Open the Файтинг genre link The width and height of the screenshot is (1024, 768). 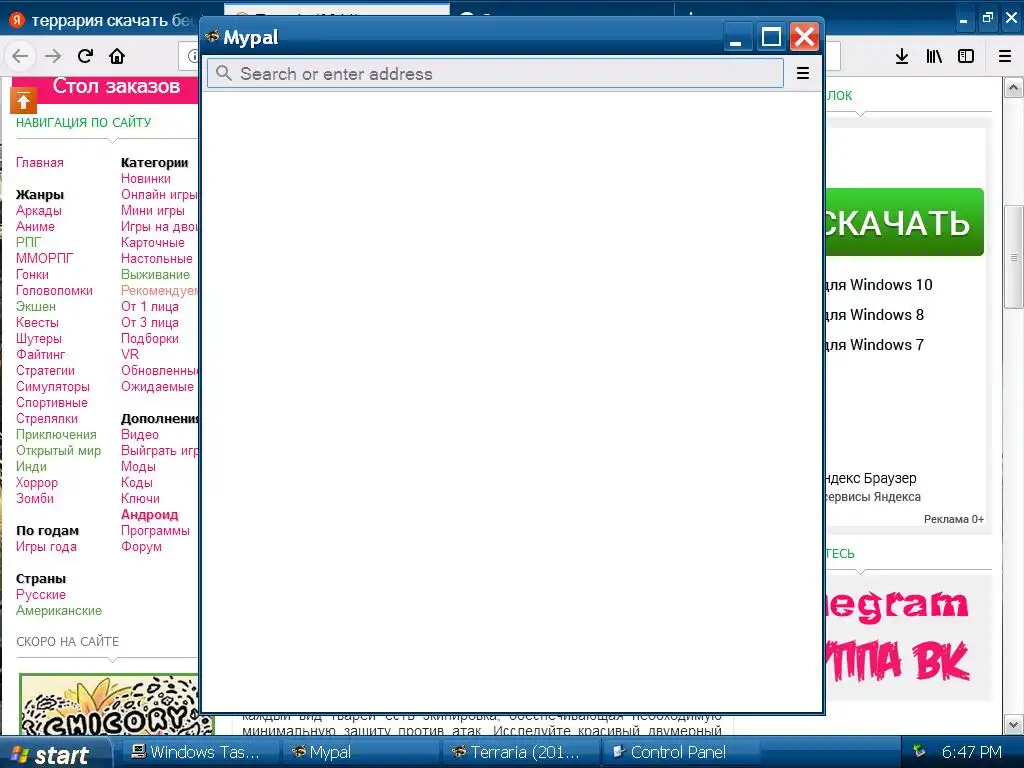click(x=40, y=355)
